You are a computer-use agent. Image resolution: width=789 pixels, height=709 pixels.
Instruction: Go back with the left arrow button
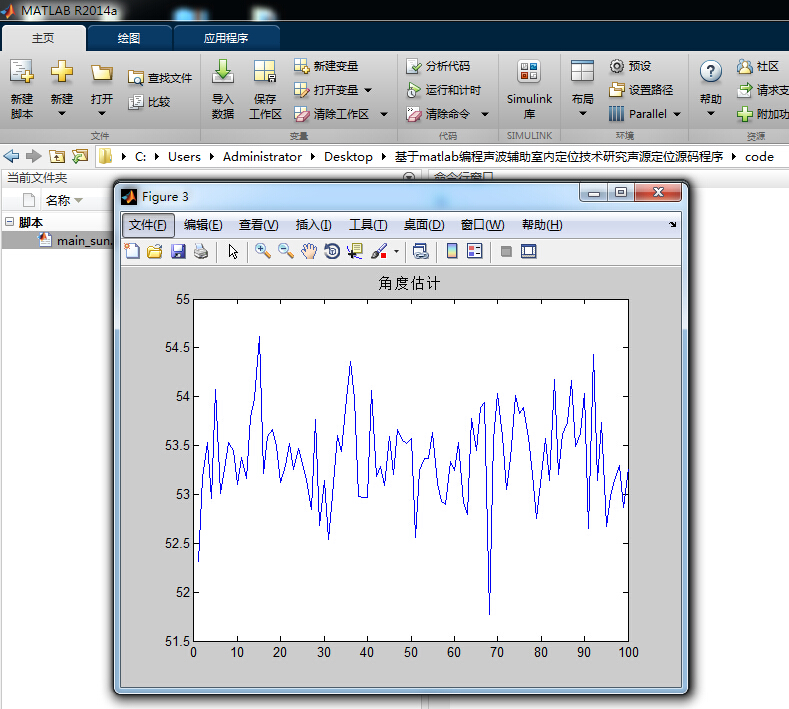(11, 156)
